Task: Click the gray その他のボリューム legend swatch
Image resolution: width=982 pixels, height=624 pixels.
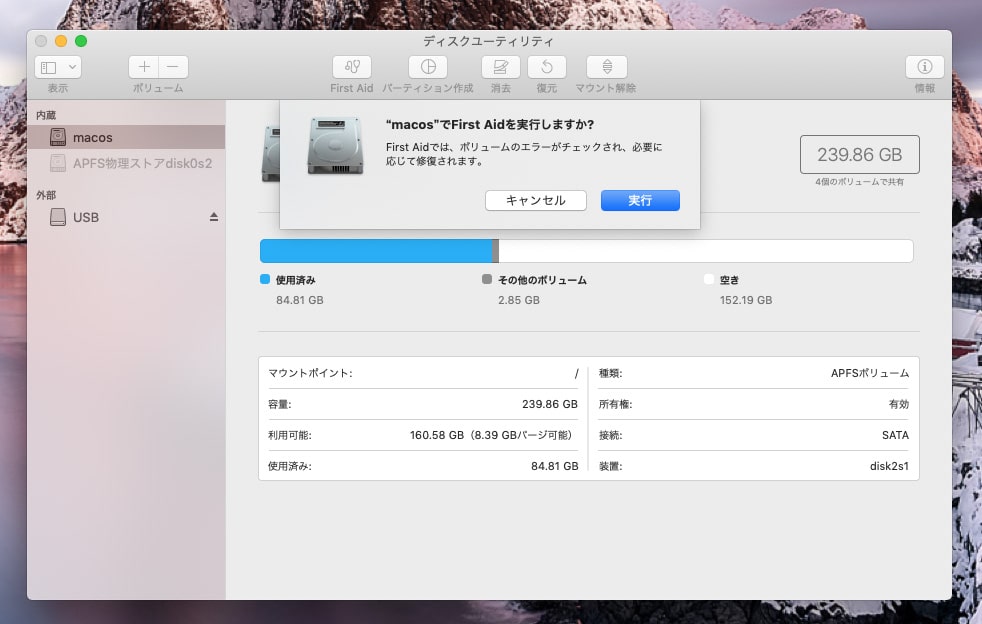Action: coord(487,280)
